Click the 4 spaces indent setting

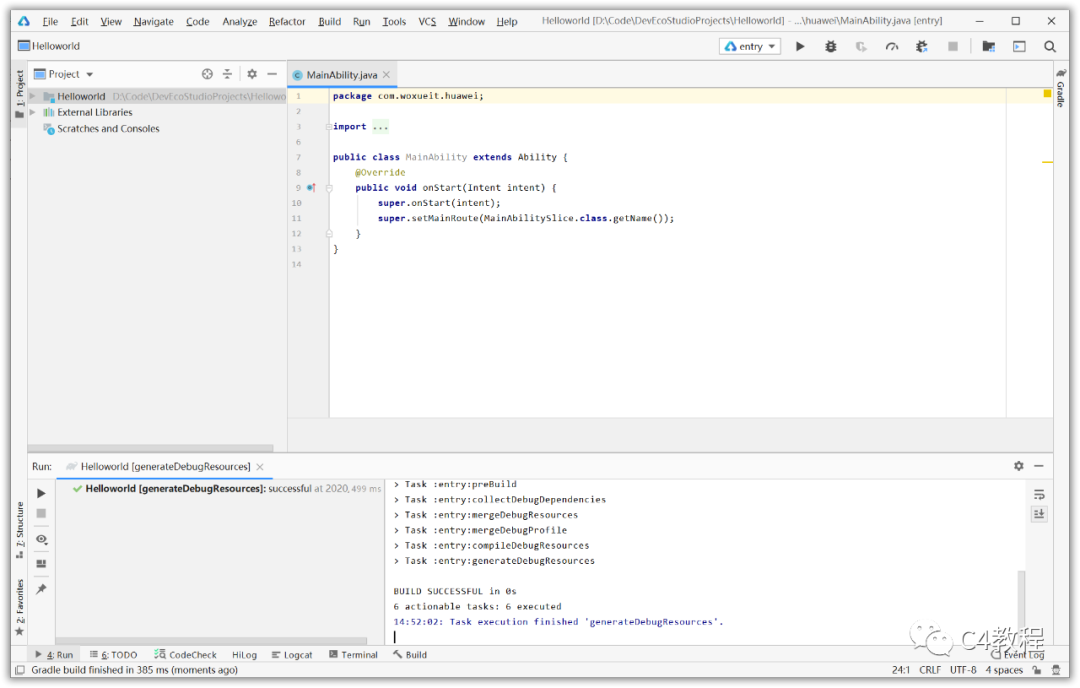1004,670
